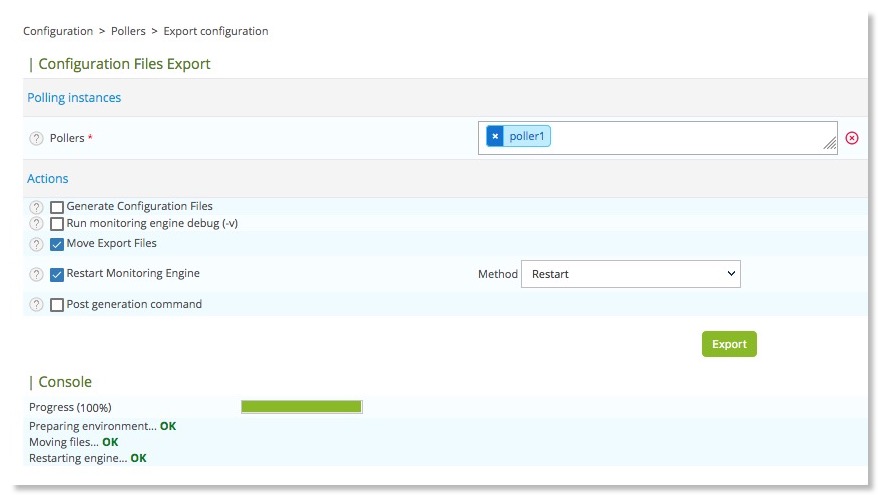Click help icon for Generate Configuration Files
878x495 pixels.
(x=37, y=207)
